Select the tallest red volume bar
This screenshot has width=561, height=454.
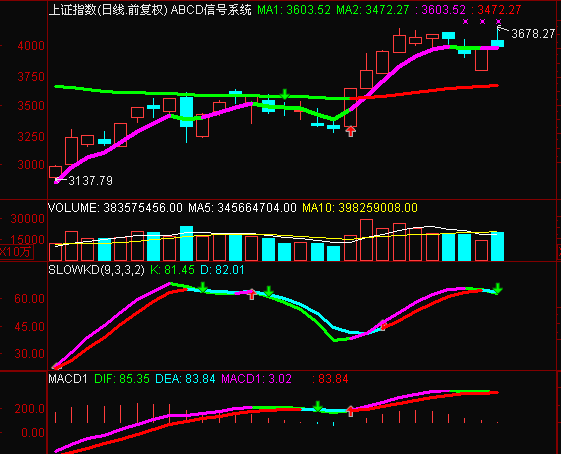(x=366, y=240)
